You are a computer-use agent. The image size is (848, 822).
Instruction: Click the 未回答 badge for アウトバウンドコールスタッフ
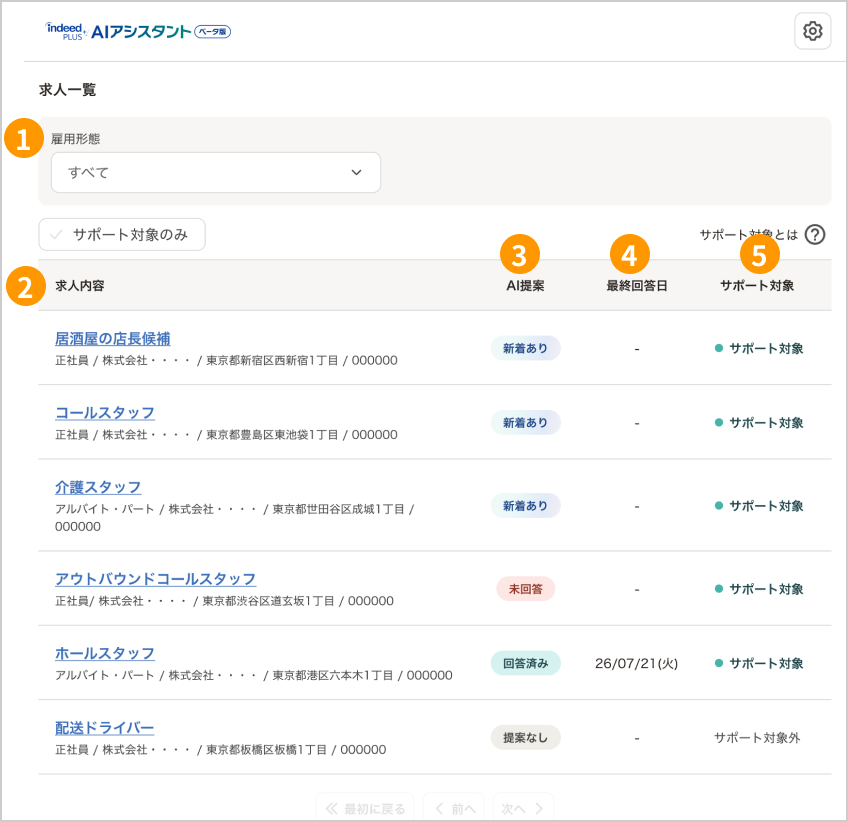525,589
